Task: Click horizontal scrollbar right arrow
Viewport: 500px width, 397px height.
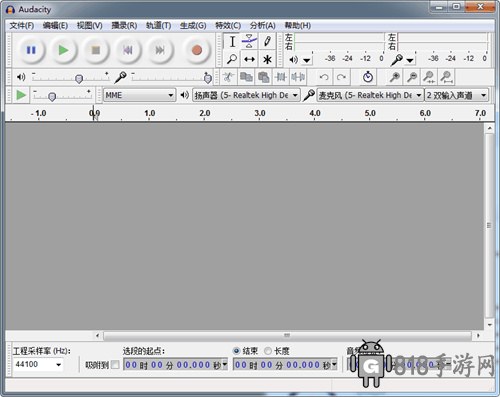Action: pos(478,335)
